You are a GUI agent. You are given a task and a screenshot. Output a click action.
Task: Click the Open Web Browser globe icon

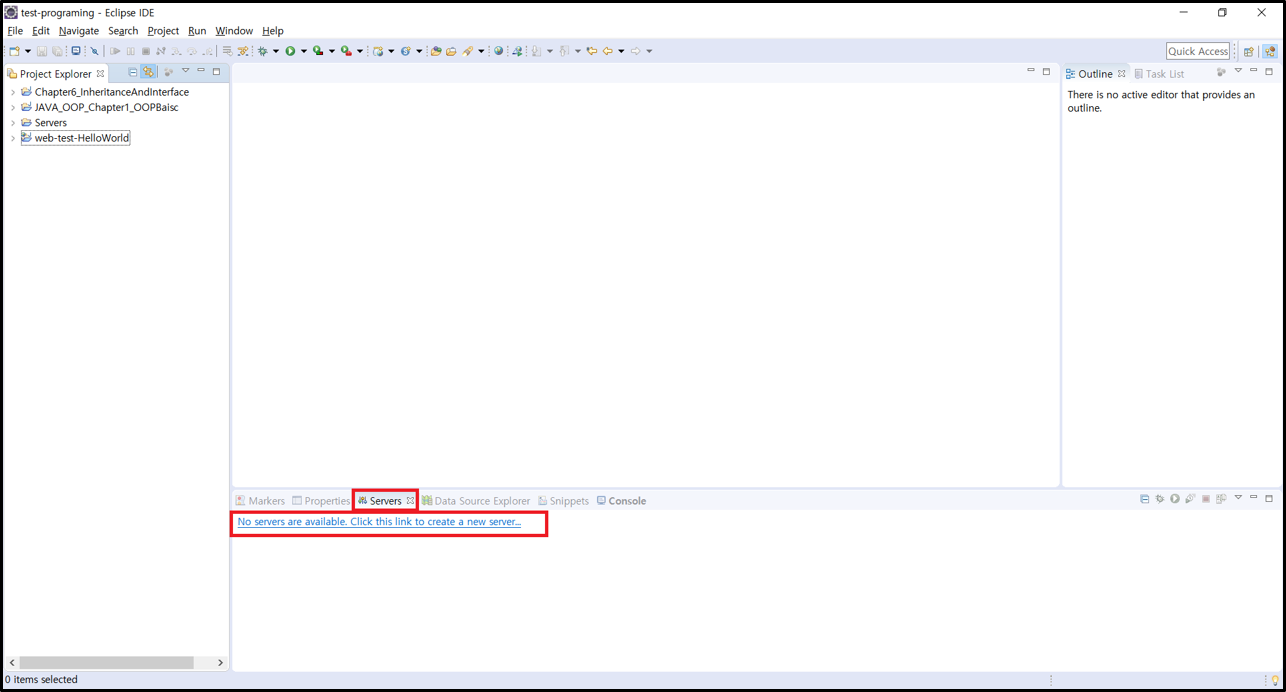[x=498, y=51]
